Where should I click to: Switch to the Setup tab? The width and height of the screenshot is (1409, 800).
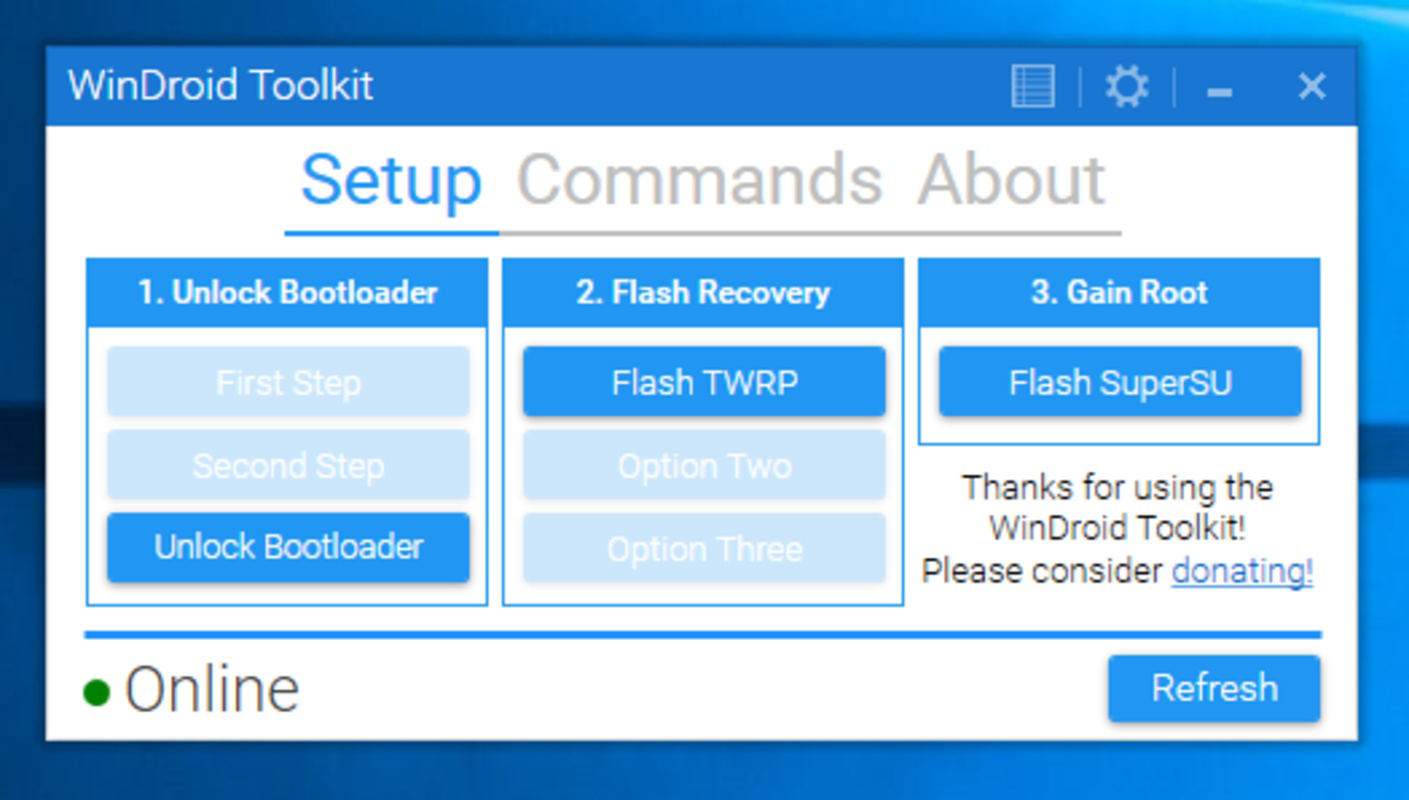(x=391, y=181)
